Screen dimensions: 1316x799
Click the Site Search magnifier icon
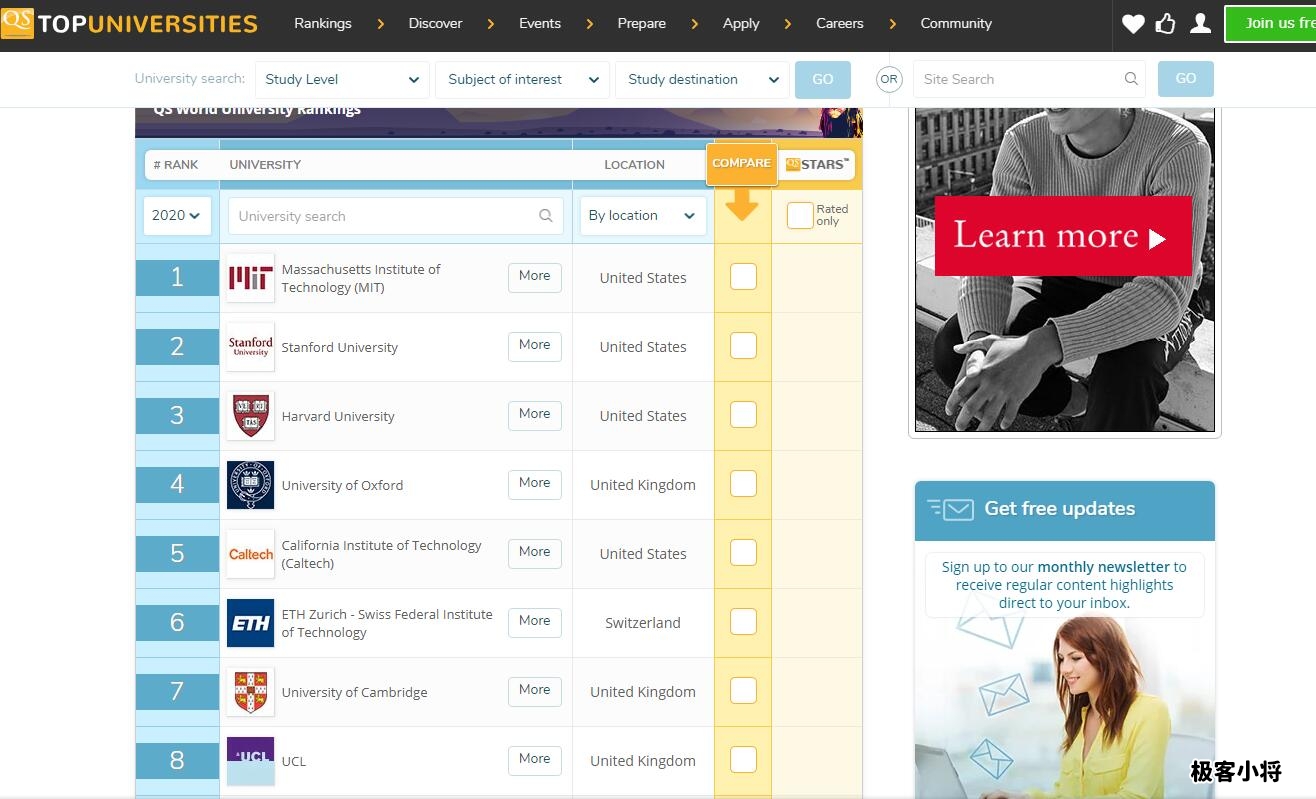tap(1131, 79)
